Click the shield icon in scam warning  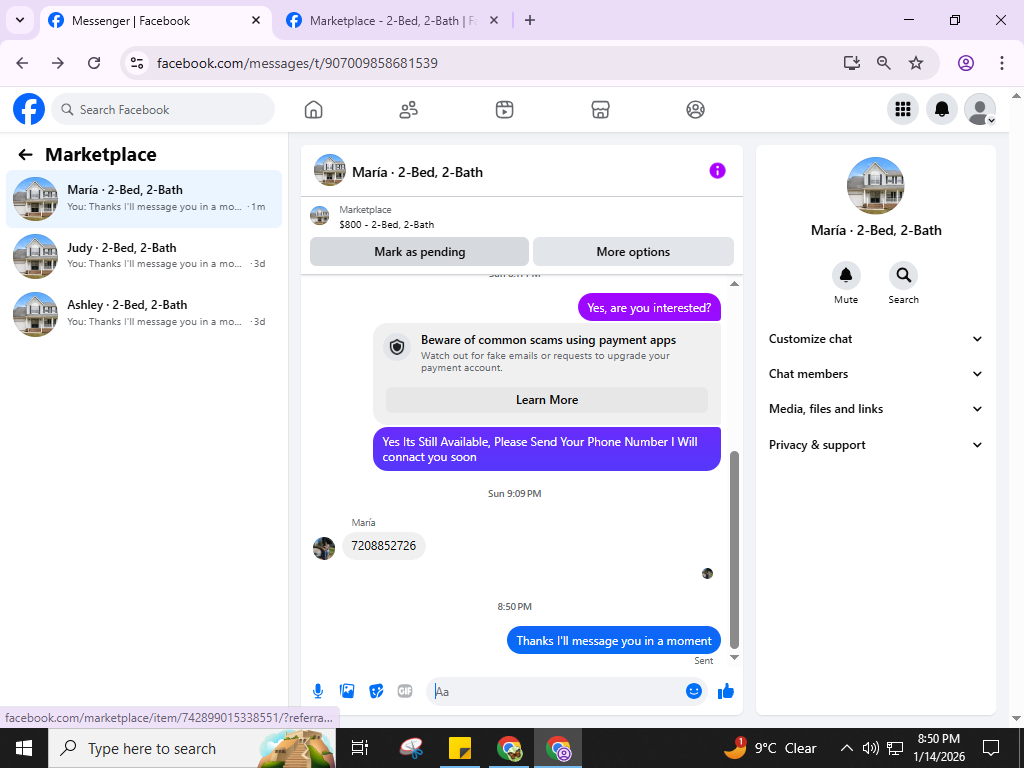397,347
